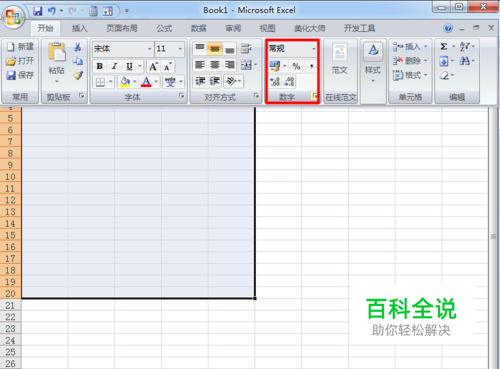Open the borders dropdown arrow
Viewport: 500px width, 369px height.
click(x=111, y=82)
